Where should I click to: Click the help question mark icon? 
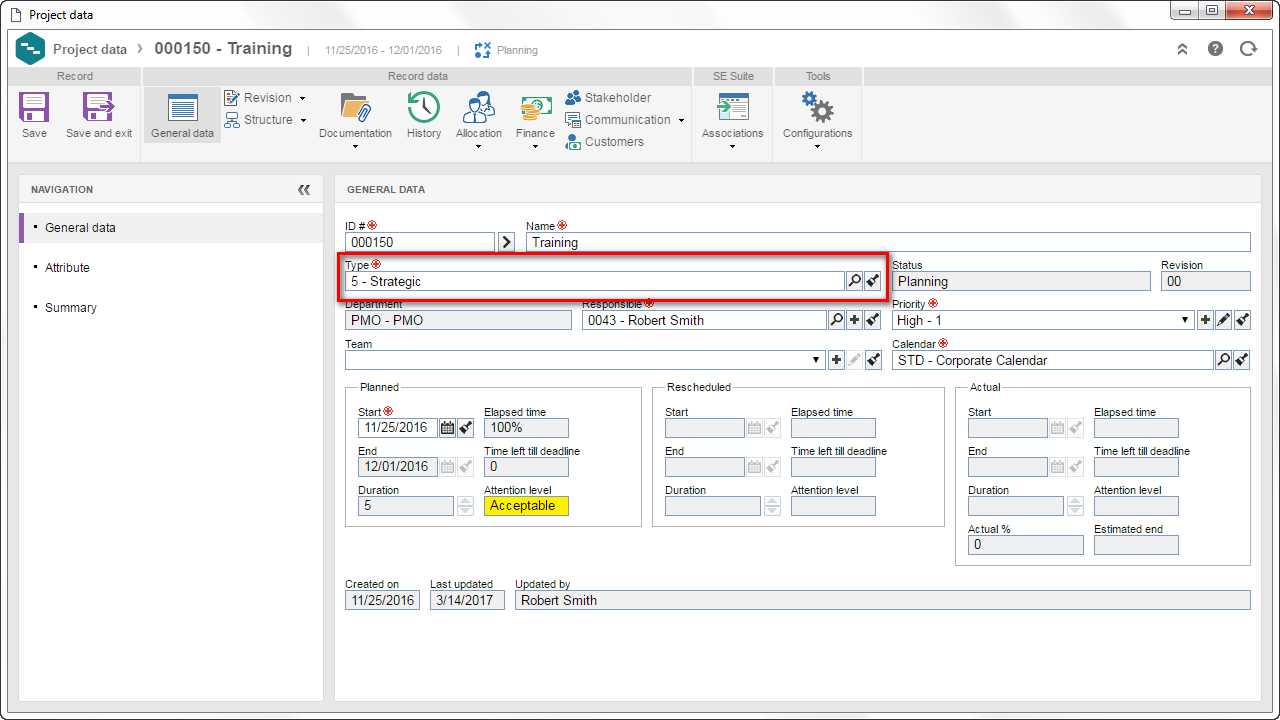pos(1215,49)
